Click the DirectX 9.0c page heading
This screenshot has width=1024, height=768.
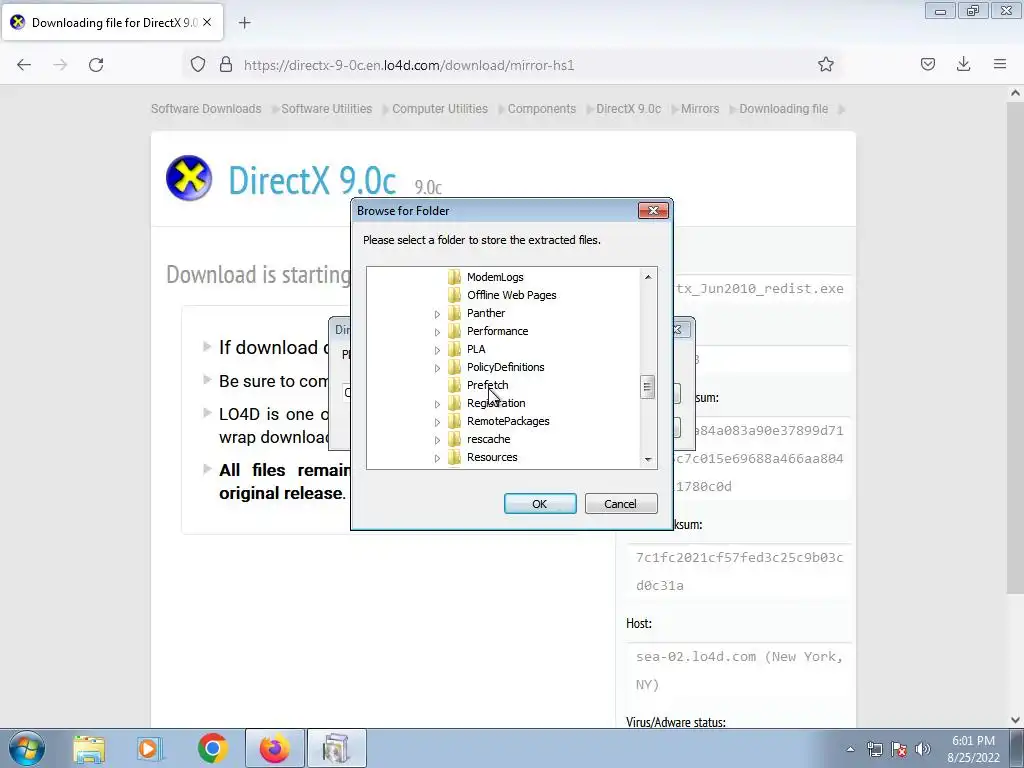(312, 180)
